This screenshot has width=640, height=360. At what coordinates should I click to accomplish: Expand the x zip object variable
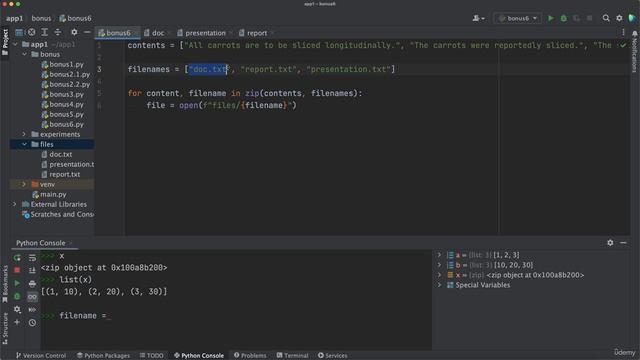[x=440, y=275]
